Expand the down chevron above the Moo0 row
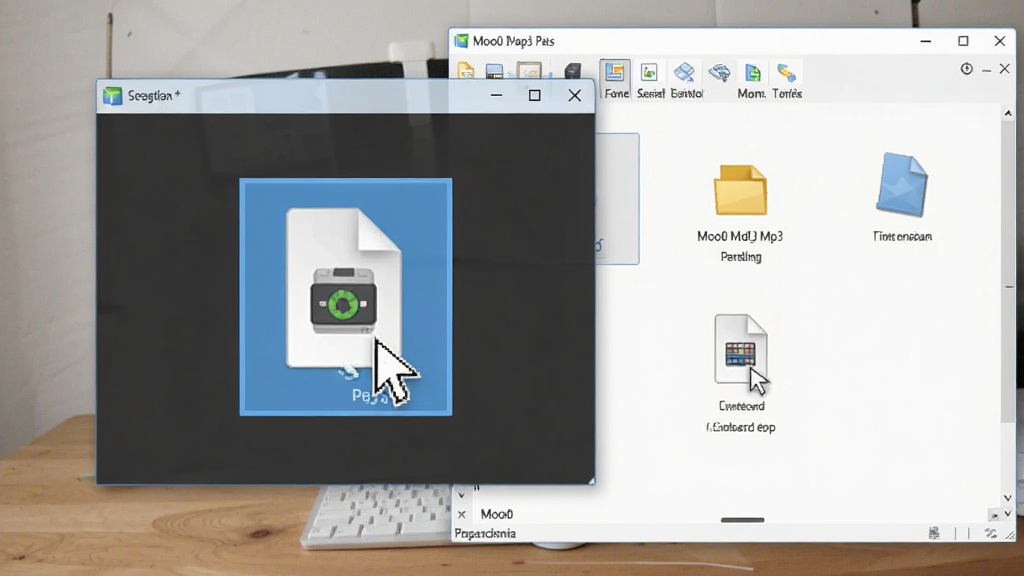This screenshot has height=576, width=1024. tap(461, 496)
